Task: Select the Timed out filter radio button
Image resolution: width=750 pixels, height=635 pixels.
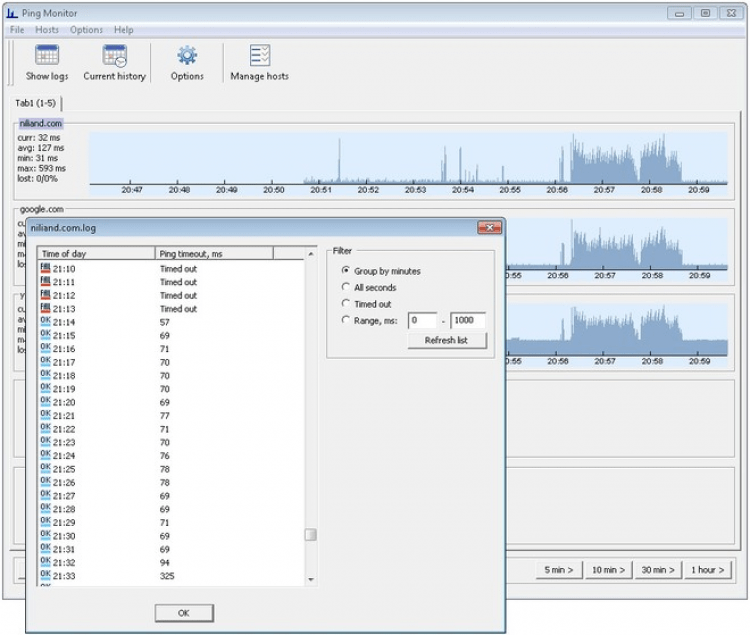Action: [x=347, y=303]
